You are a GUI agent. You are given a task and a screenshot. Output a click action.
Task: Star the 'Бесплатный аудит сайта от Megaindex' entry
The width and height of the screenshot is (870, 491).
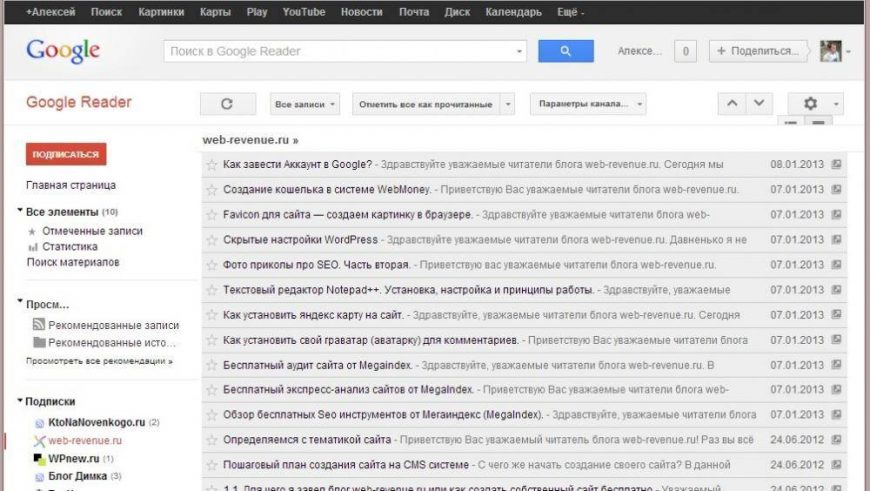pos(211,365)
